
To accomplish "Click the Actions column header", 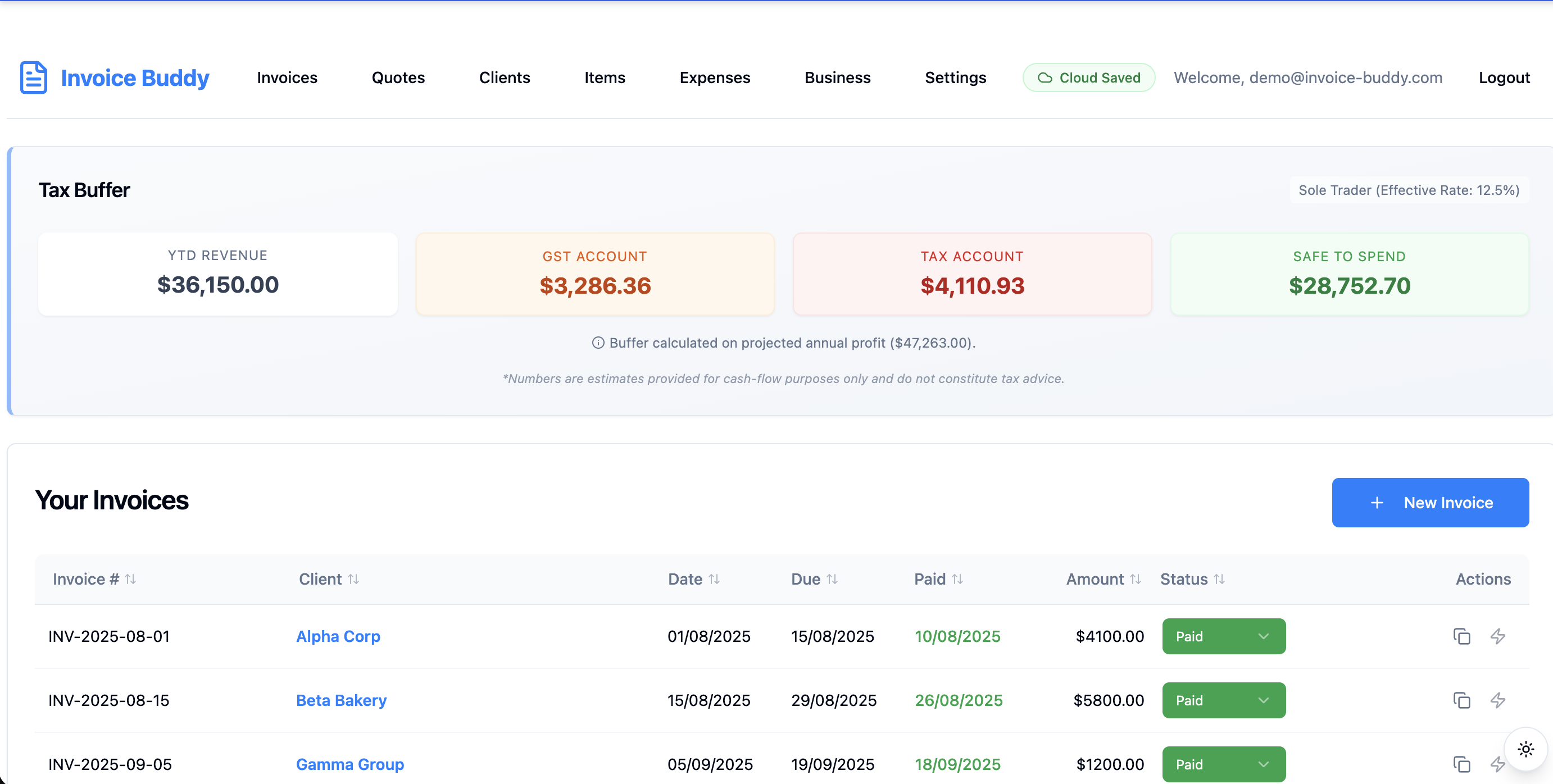I will (x=1483, y=579).
